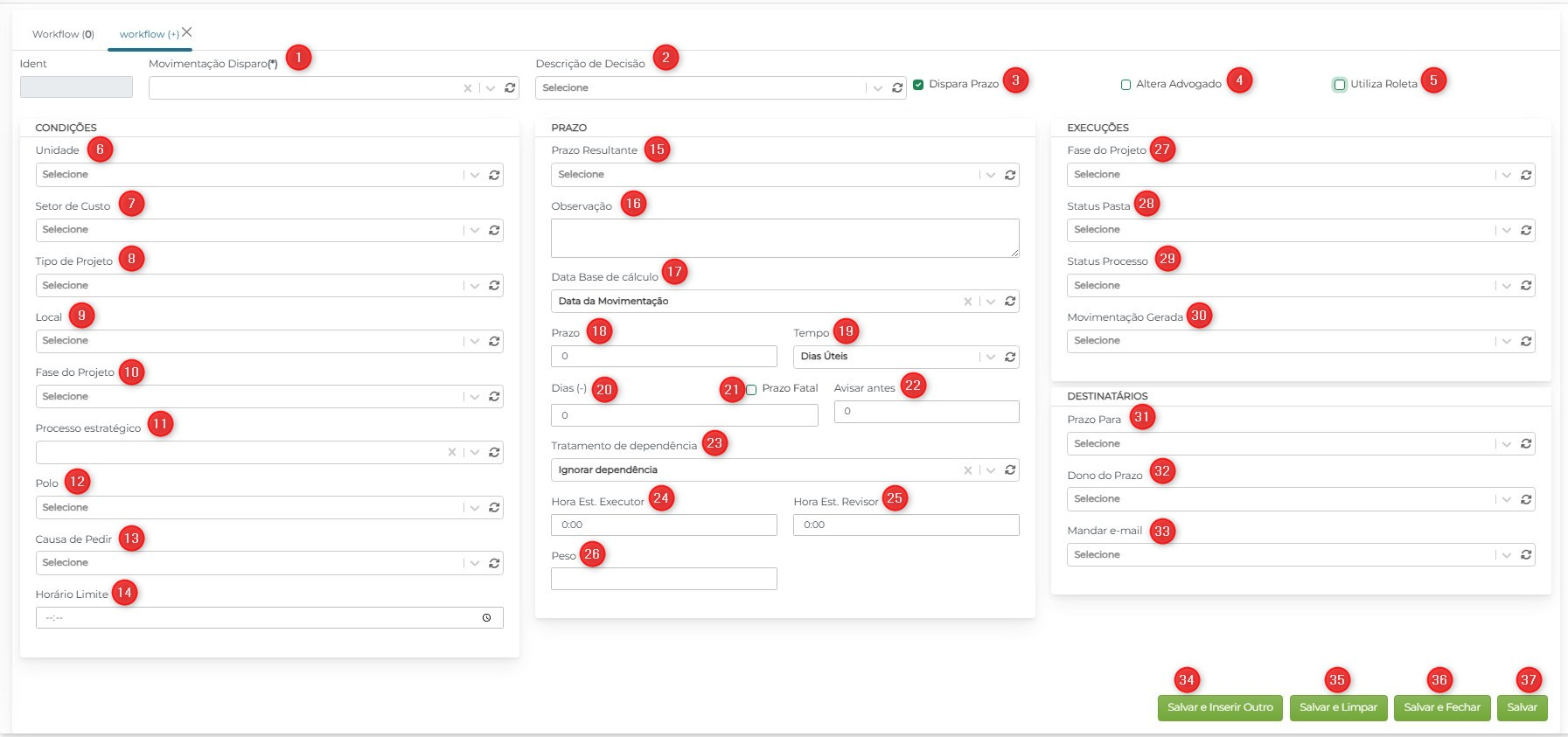Reload Fase do Projeto list under Condições
1568x737 pixels.
click(494, 397)
